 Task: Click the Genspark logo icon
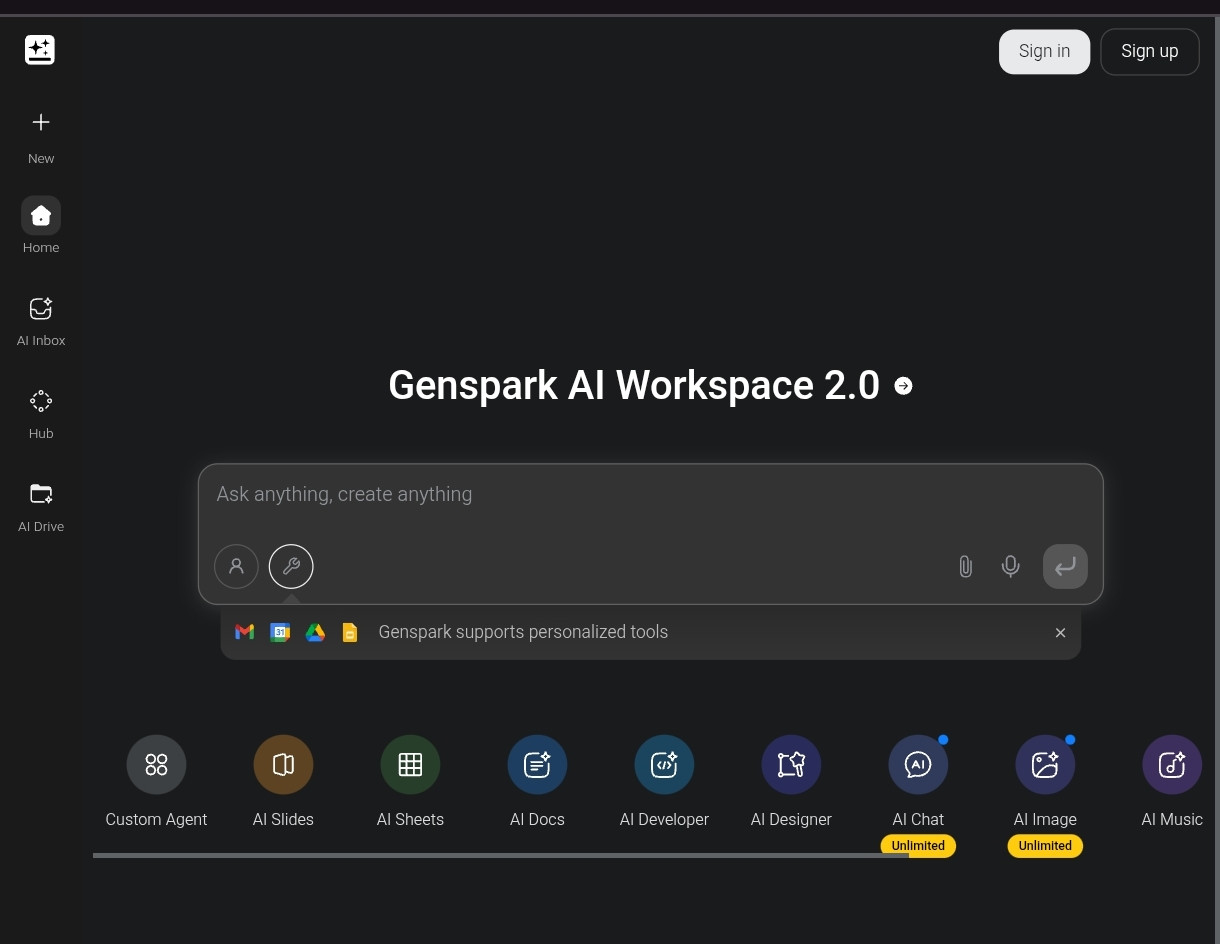40,49
